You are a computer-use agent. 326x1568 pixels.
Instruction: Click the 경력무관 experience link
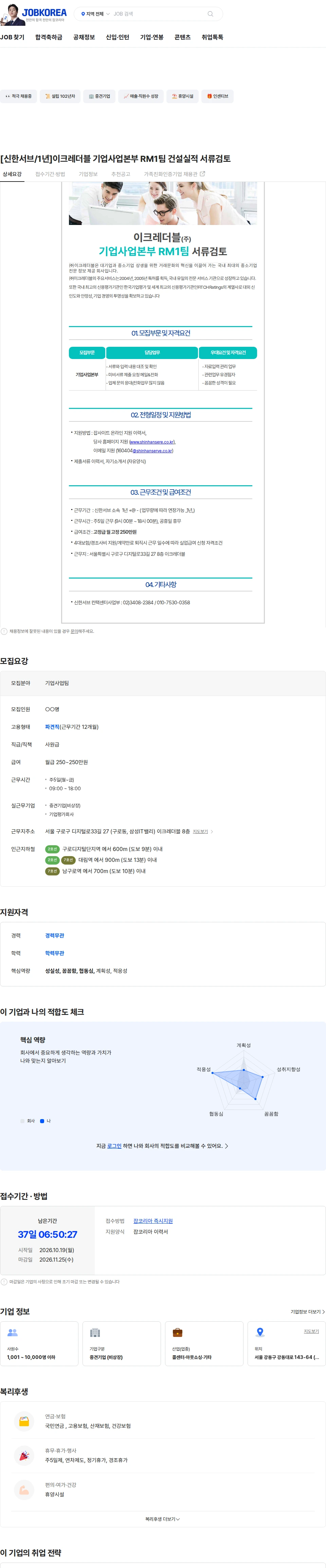coord(54,936)
